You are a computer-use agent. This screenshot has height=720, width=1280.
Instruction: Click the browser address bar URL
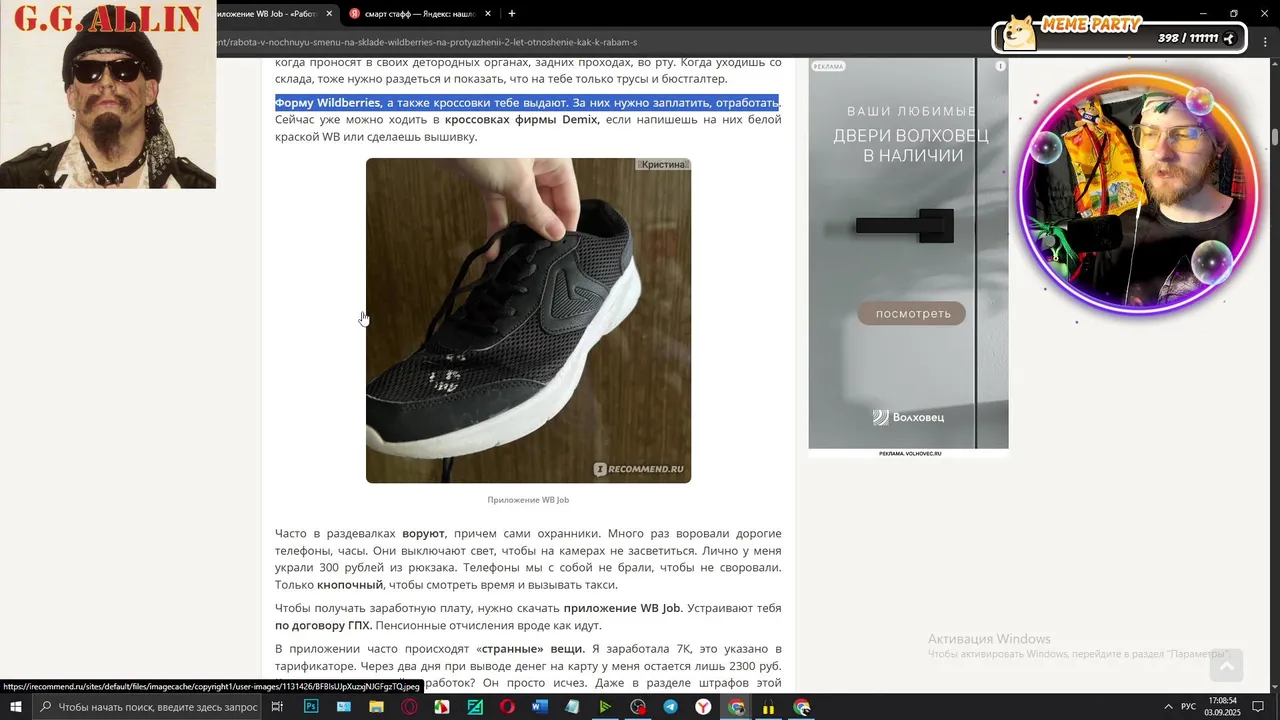point(427,42)
